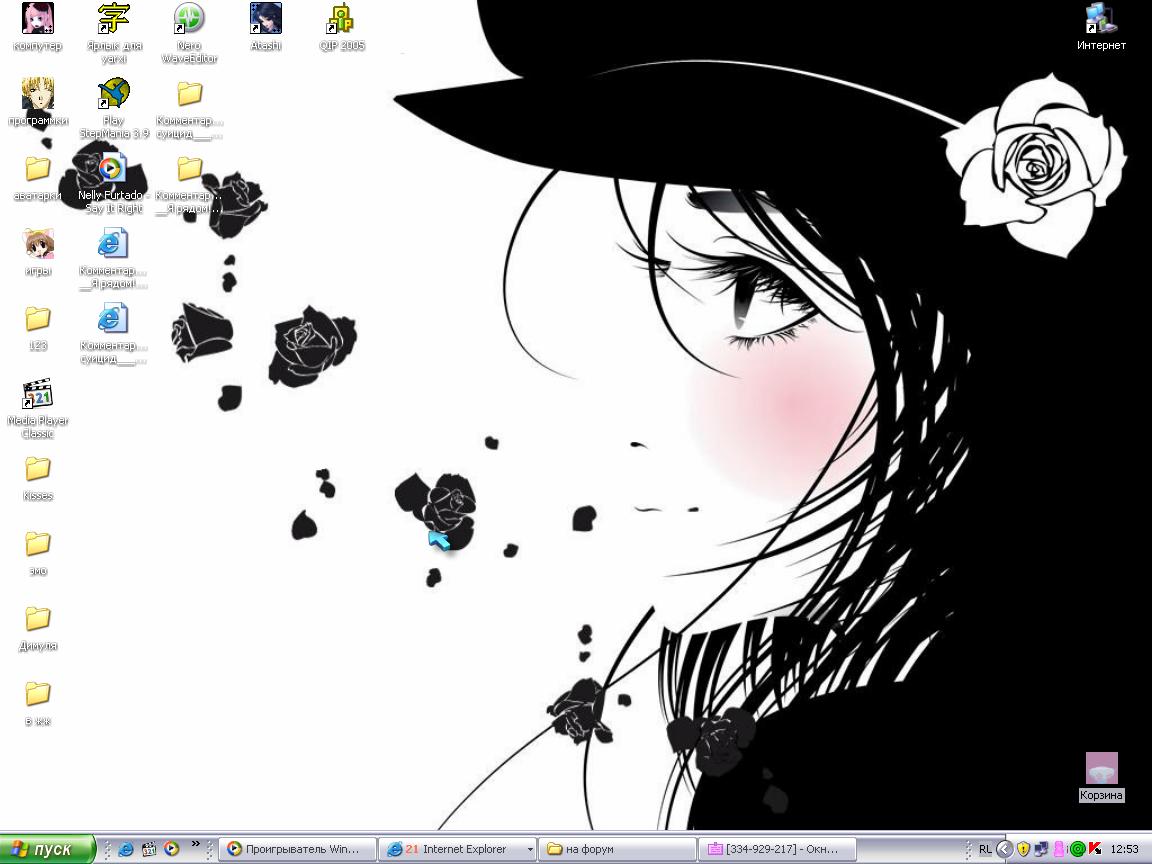Image resolution: width=1152 pixels, height=864 pixels.
Task: Expand hidden system tray icons
Action: [1004, 849]
